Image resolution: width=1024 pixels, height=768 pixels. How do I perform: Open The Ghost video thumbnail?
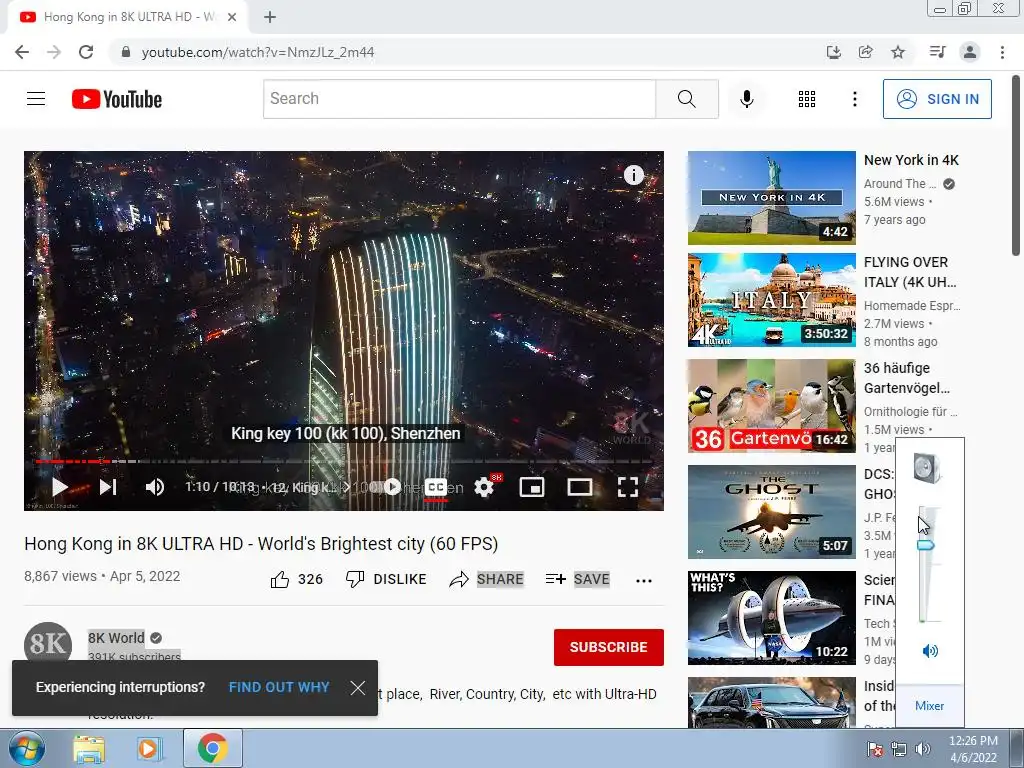tap(771, 511)
